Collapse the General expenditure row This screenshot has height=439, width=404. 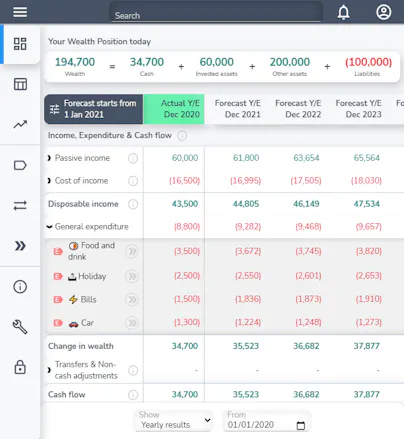[50, 227]
